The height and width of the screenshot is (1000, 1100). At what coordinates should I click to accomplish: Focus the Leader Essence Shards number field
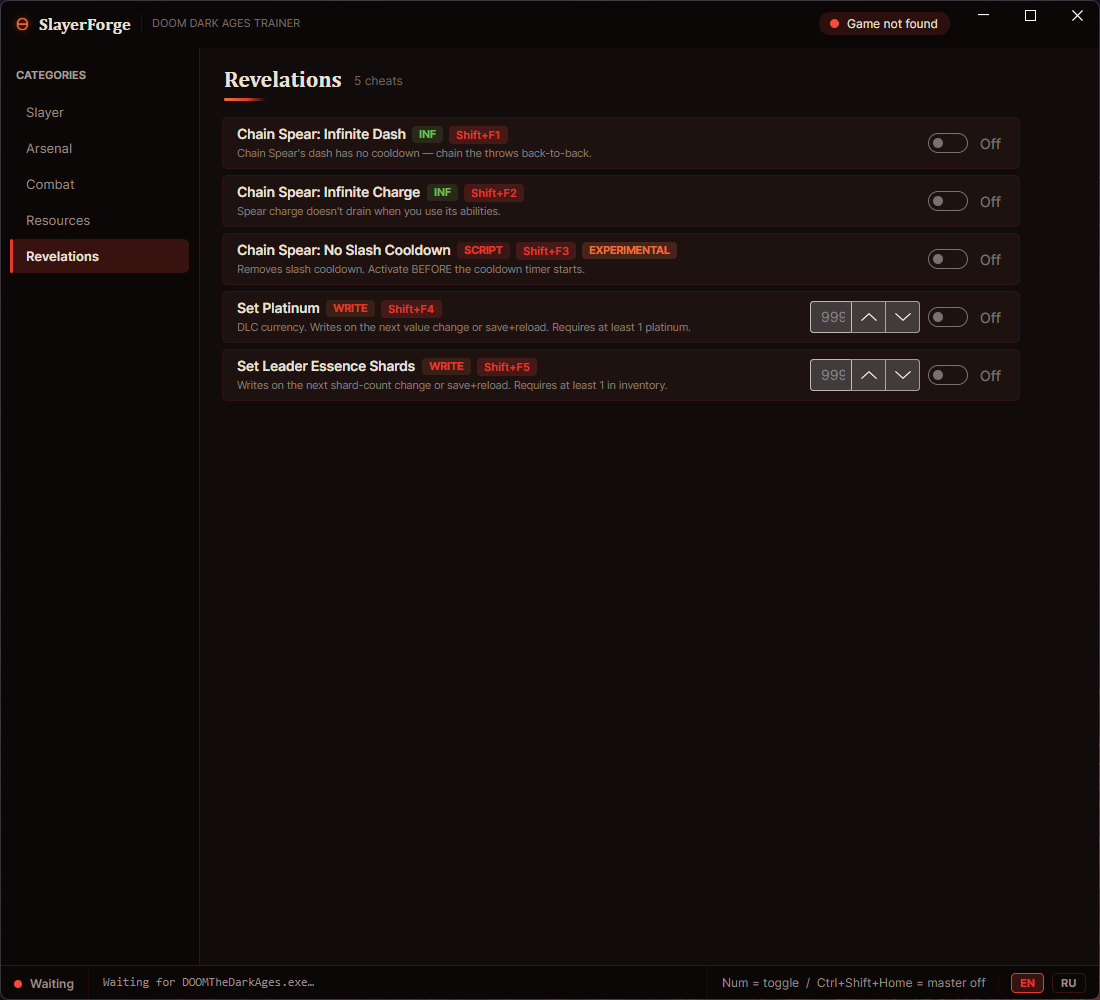[831, 375]
